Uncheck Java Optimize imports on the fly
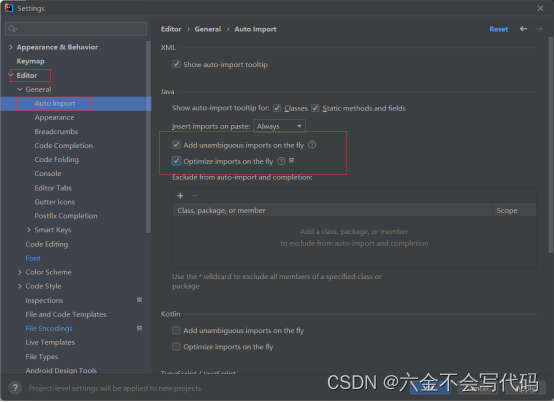 pos(176,161)
